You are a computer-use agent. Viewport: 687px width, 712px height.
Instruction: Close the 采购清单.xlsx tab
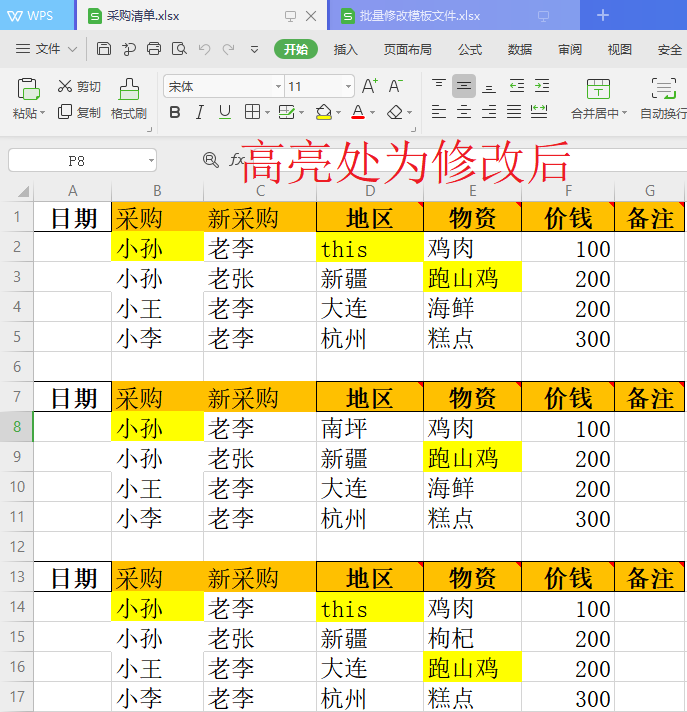(x=311, y=16)
